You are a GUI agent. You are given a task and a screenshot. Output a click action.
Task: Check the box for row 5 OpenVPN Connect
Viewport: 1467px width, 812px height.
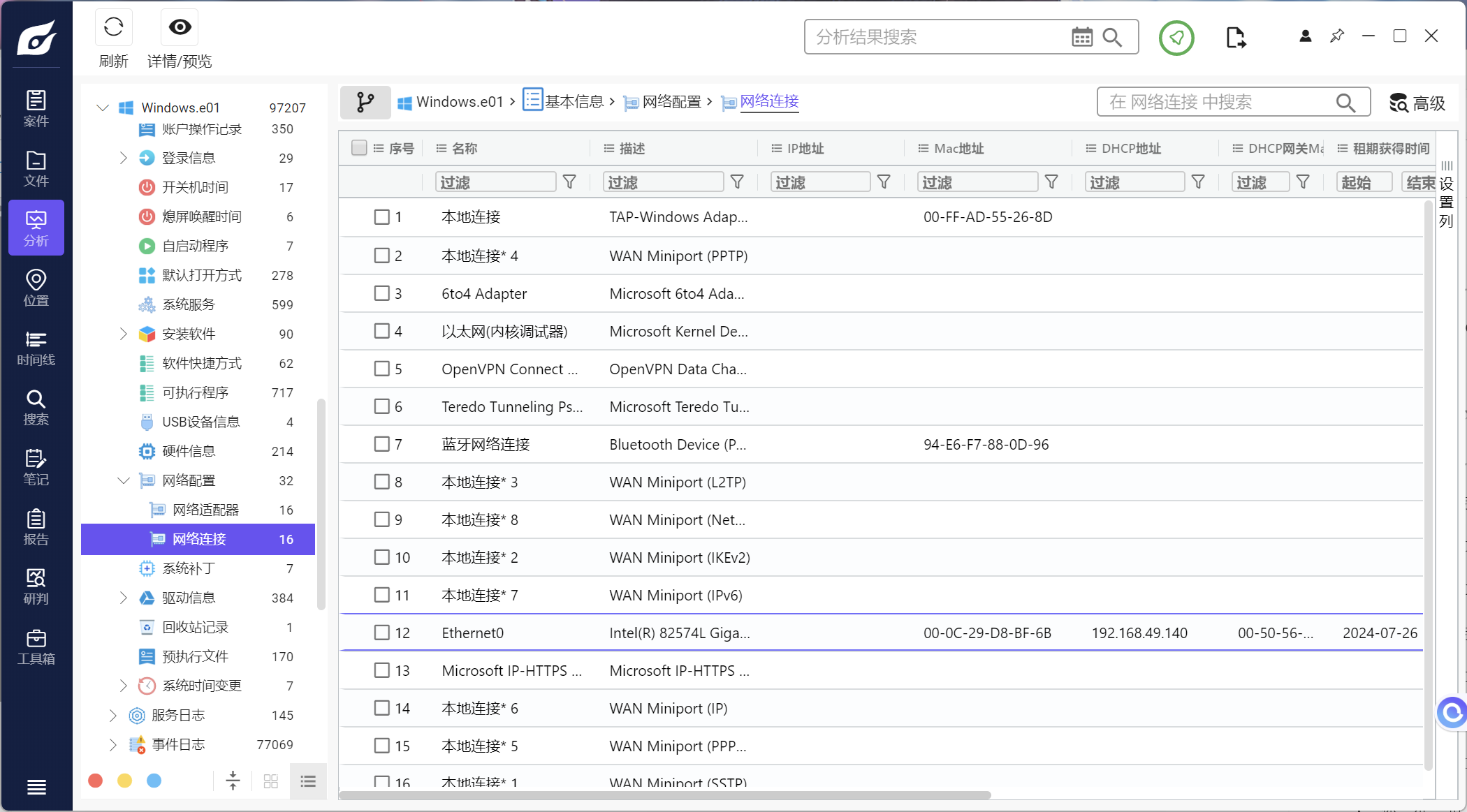point(381,369)
